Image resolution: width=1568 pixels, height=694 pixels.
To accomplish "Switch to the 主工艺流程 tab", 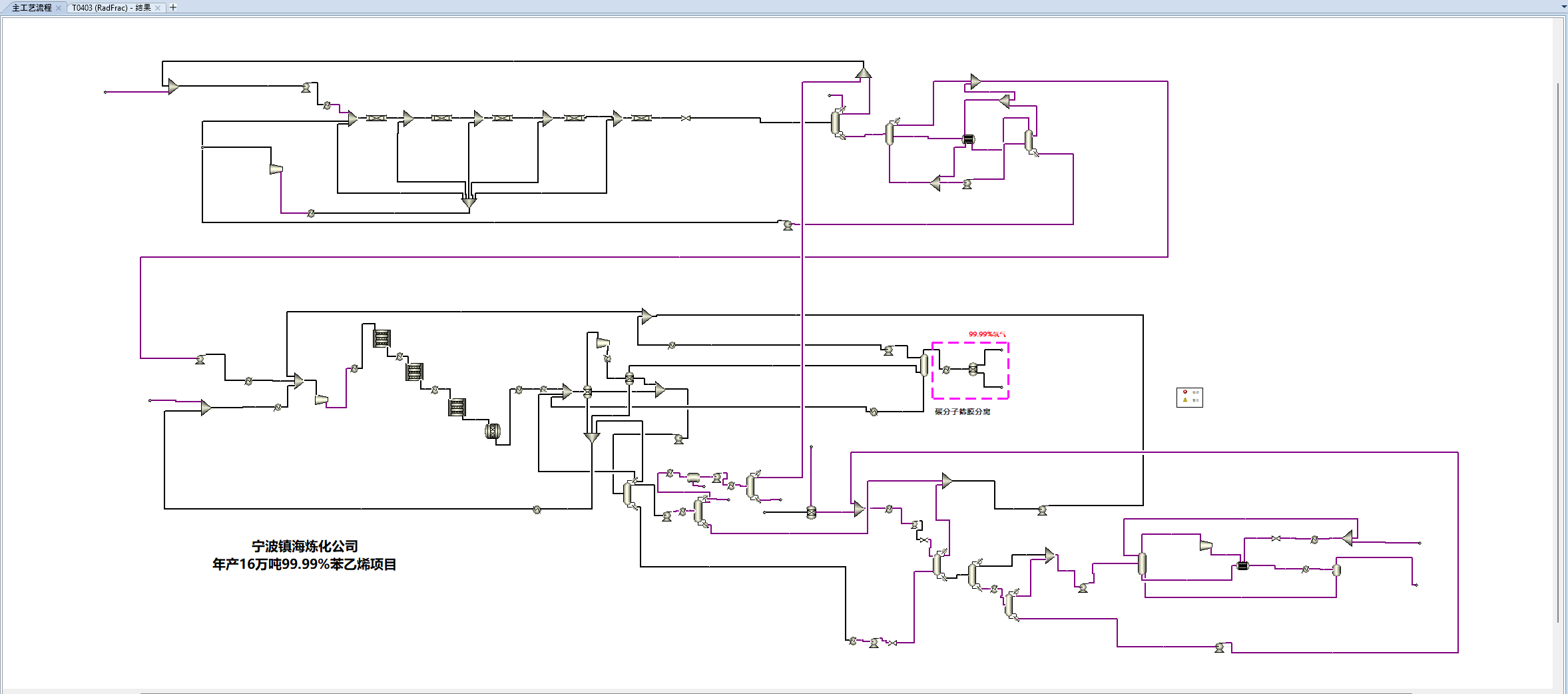I will coord(31,8).
